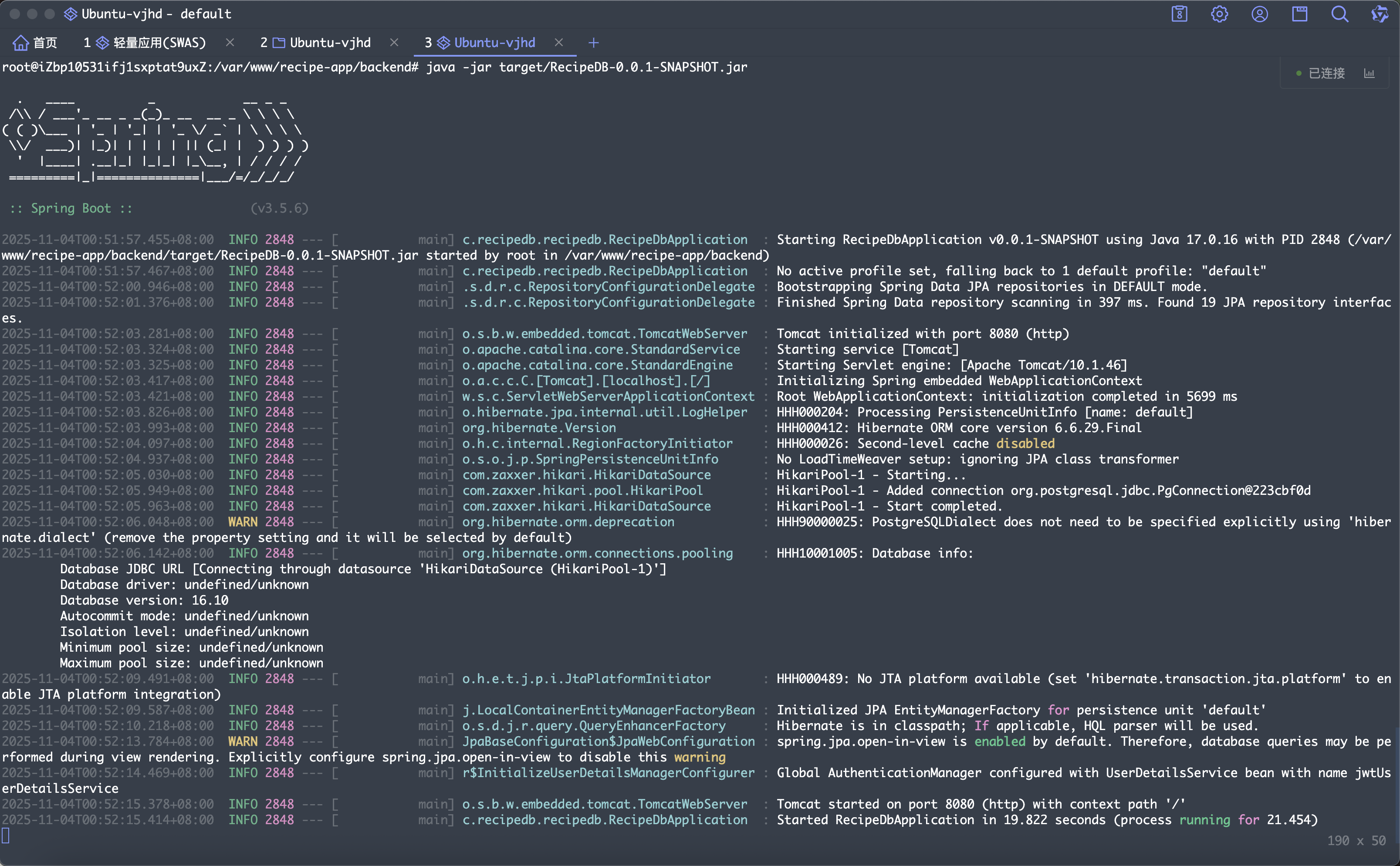The width and height of the screenshot is (1400, 866).
Task: Close the second Ubuntu-vjhd tab
Action: [x=394, y=43]
